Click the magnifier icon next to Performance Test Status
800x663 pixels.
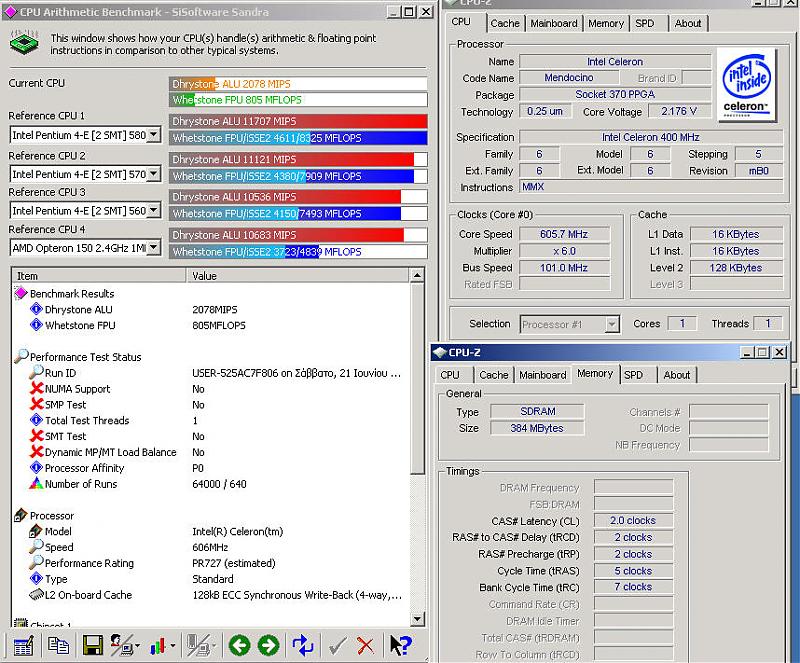pyautogui.click(x=21, y=356)
